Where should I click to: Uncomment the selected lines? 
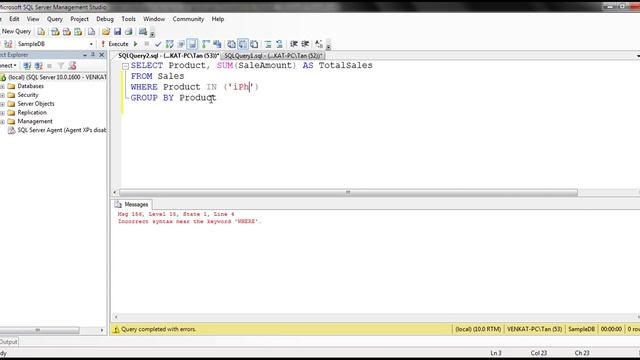click(x=279, y=44)
